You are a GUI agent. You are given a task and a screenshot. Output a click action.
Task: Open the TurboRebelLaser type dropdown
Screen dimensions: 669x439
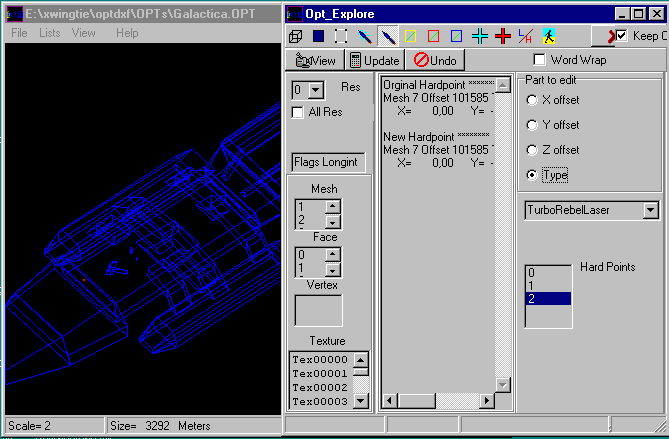pos(650,210)
